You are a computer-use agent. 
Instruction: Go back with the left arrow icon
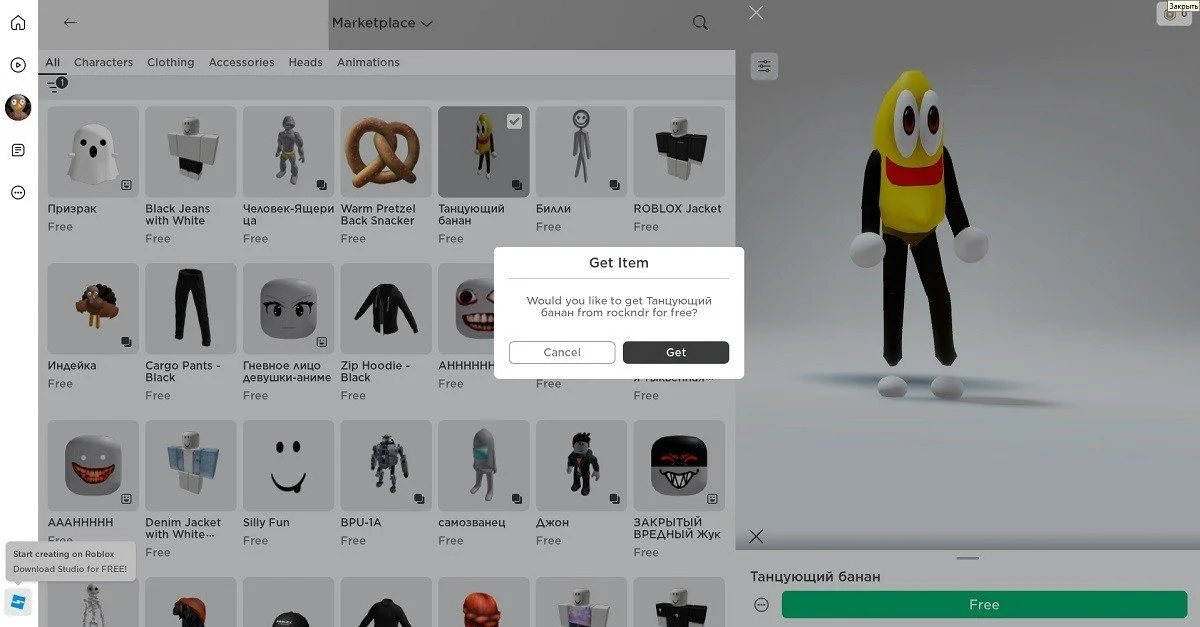click(70, 22)
